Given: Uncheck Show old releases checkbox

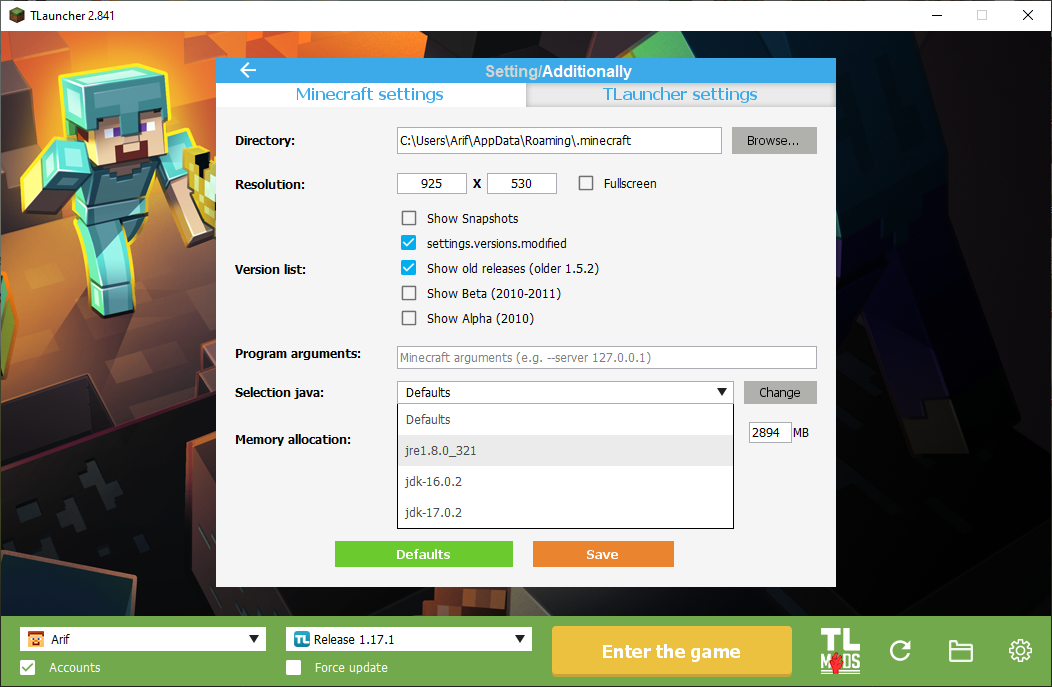Looking at the screenshot, I should pyautogui.click(x=409, y=268).
